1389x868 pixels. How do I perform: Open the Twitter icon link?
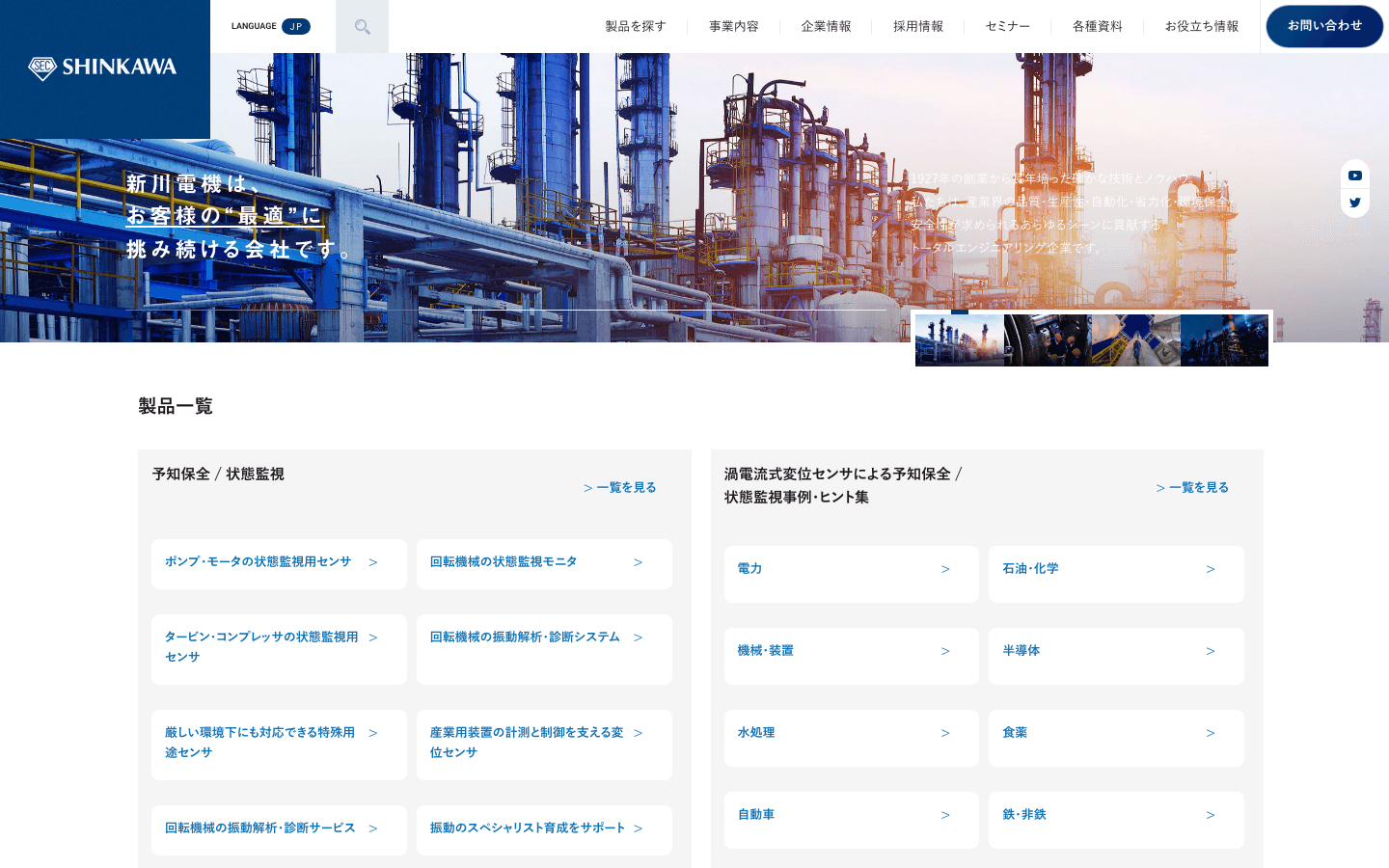[x=1355, y=203]
